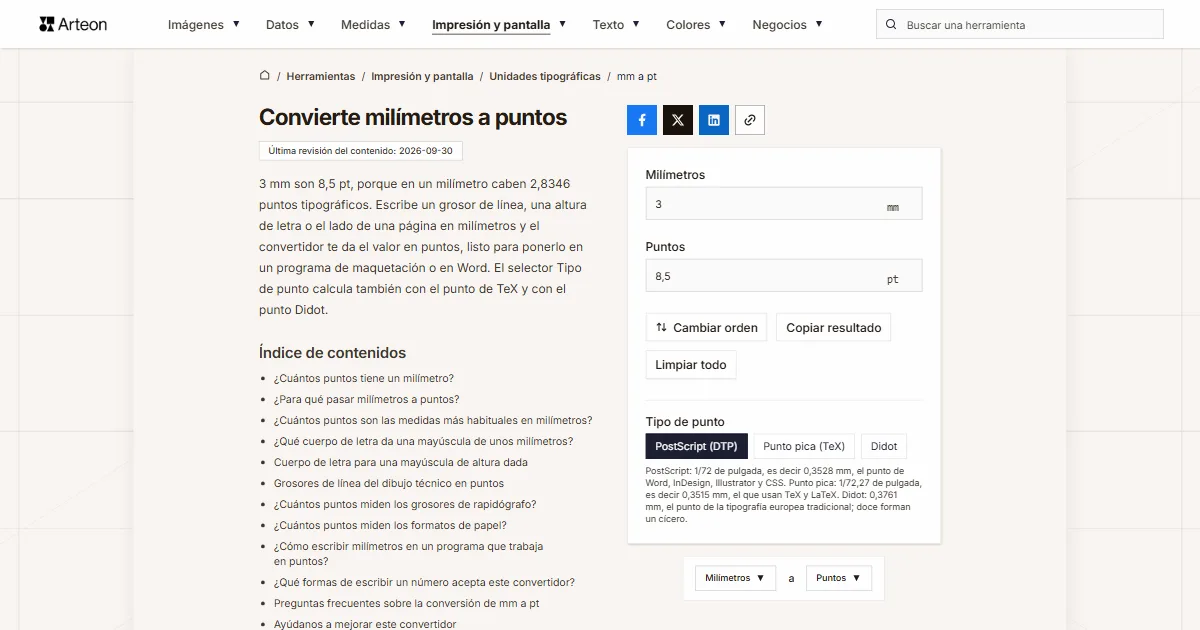Select the Didot point type
This screenshot has width=1200, height=630.
point(884,446)
